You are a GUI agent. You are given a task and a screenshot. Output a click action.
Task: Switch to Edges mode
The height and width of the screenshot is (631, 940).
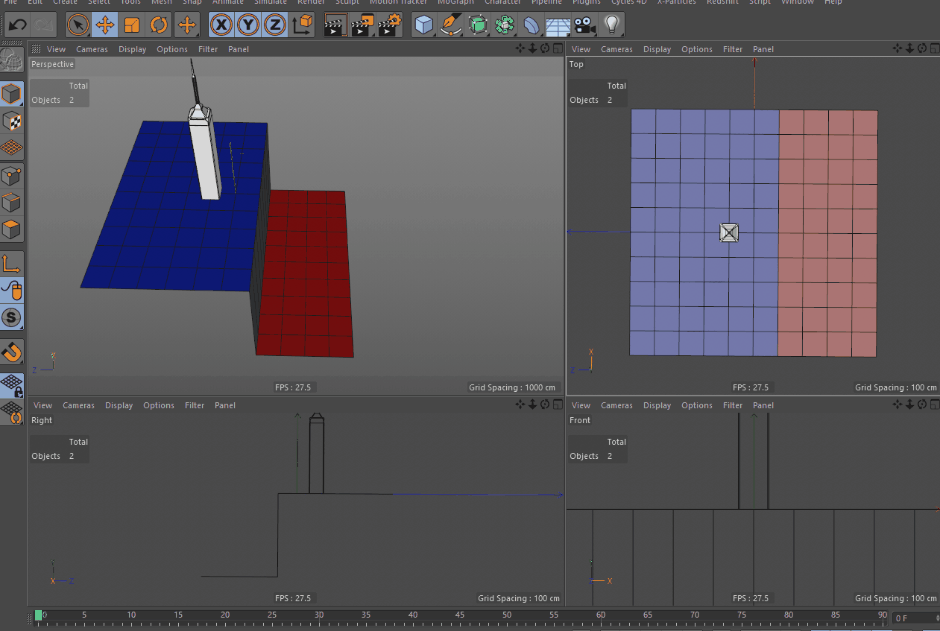(11, 203)
